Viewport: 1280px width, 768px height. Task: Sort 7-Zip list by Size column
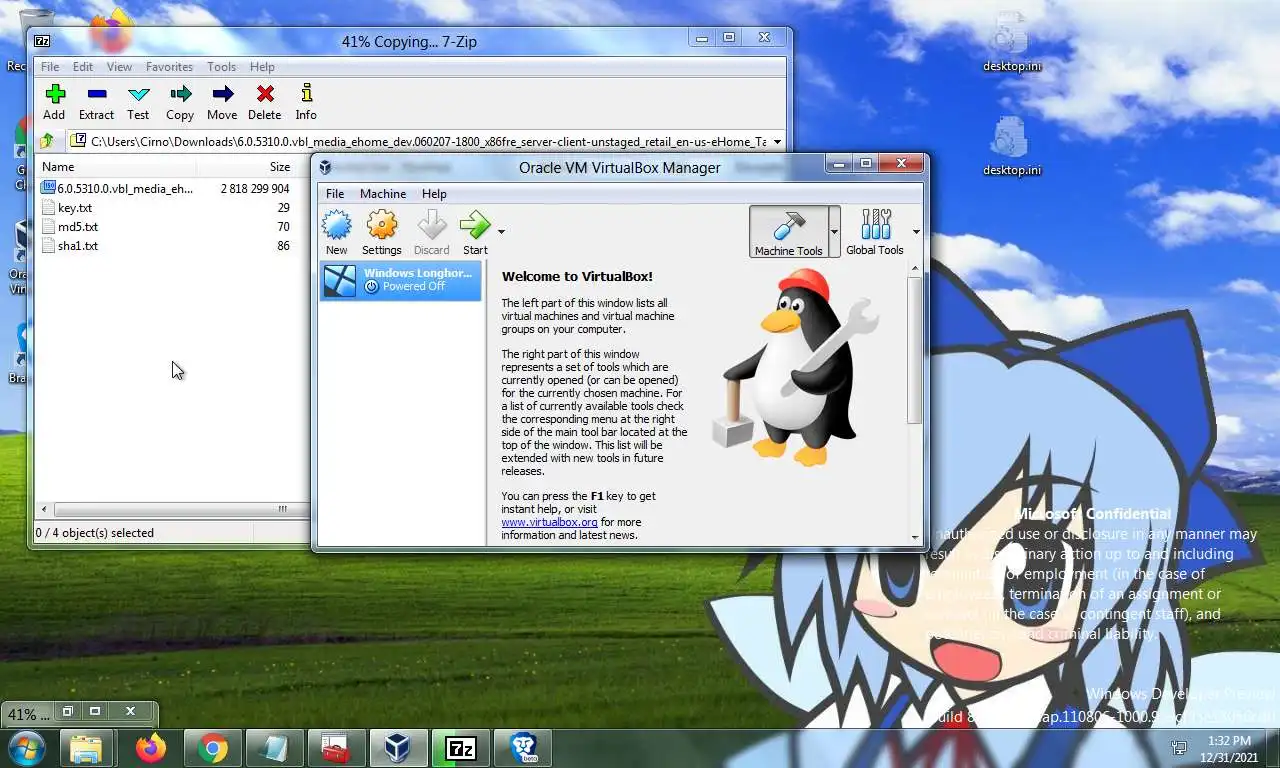coord(245,167)
